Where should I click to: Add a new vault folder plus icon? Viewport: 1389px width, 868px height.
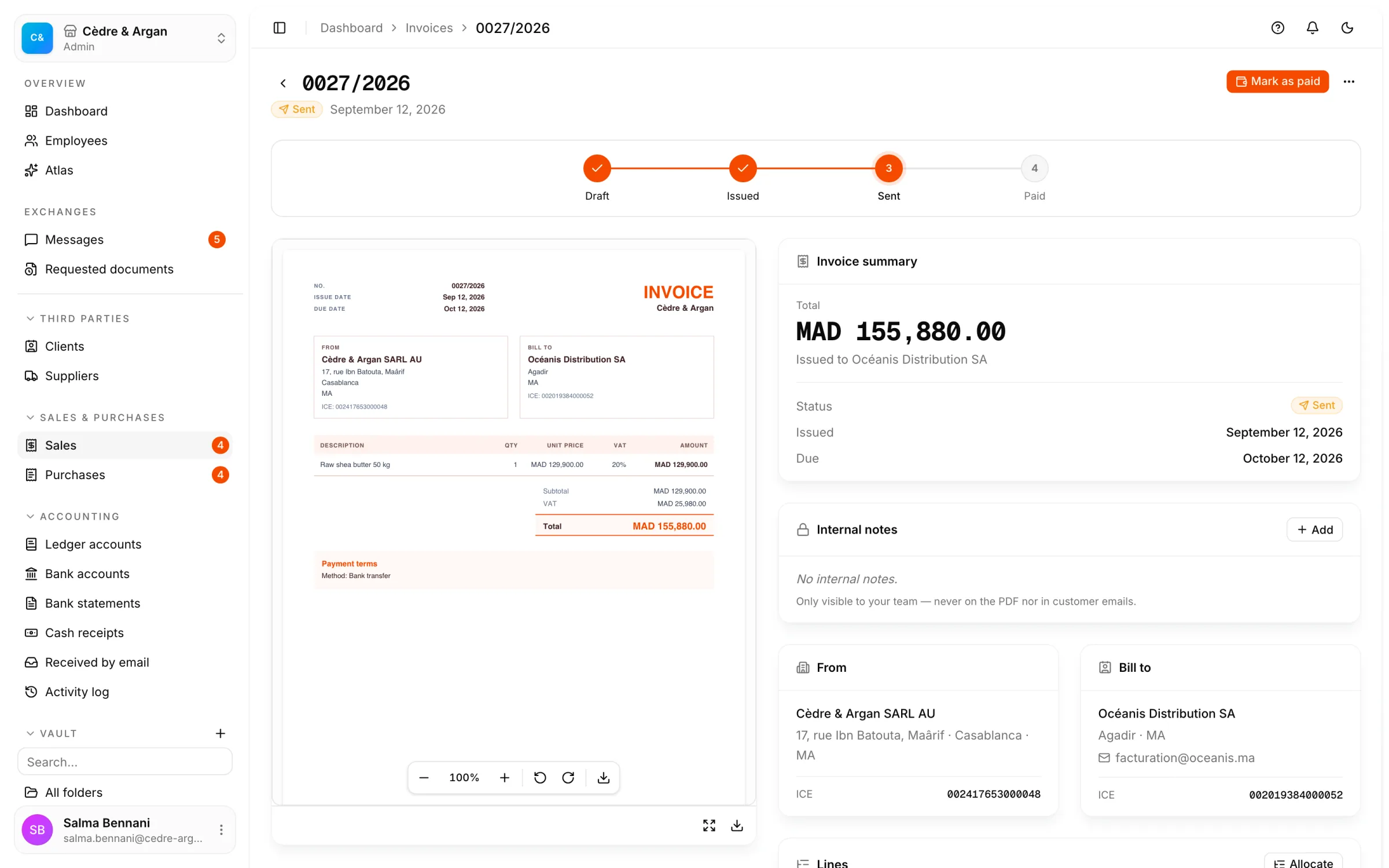[x=220, y=734]
